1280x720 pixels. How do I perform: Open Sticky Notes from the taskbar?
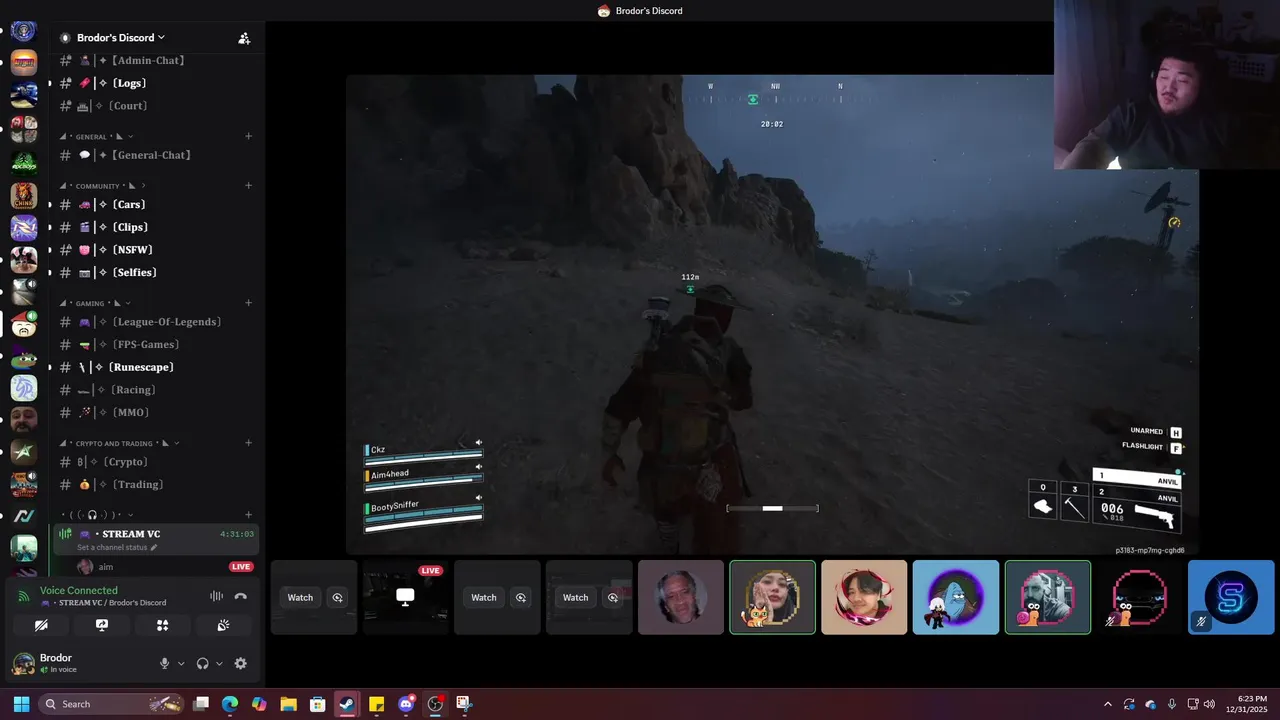[x=376, y=704]
